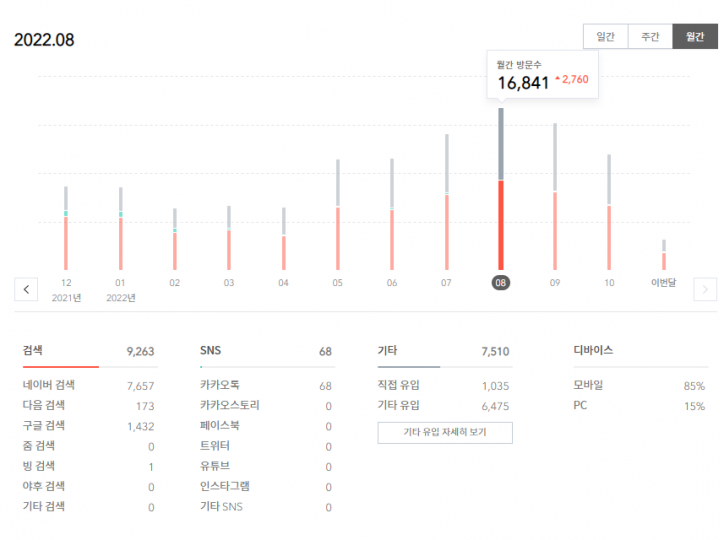
Task: Click the 구글 검색 row
Action: tap(88, 425)
